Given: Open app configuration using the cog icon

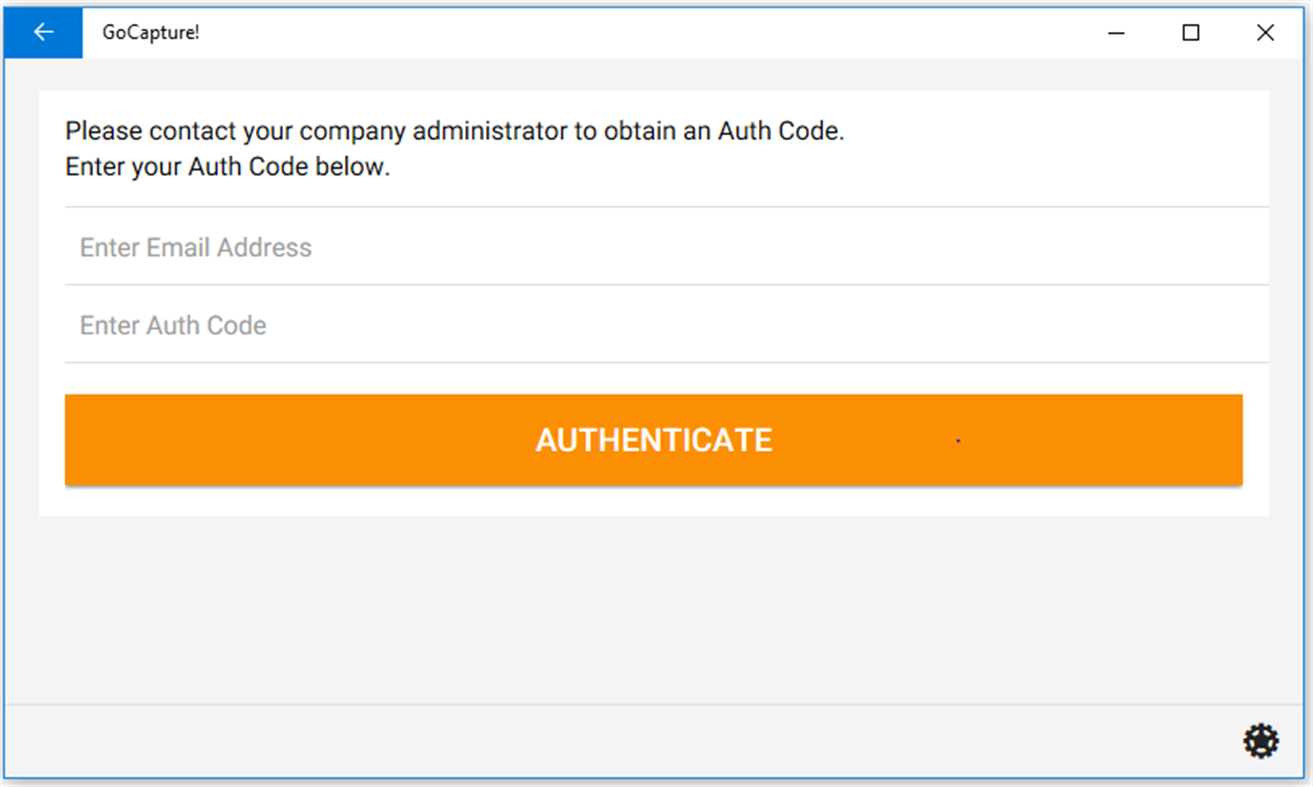Looking at the screenshot, I should coord(1260,741).
